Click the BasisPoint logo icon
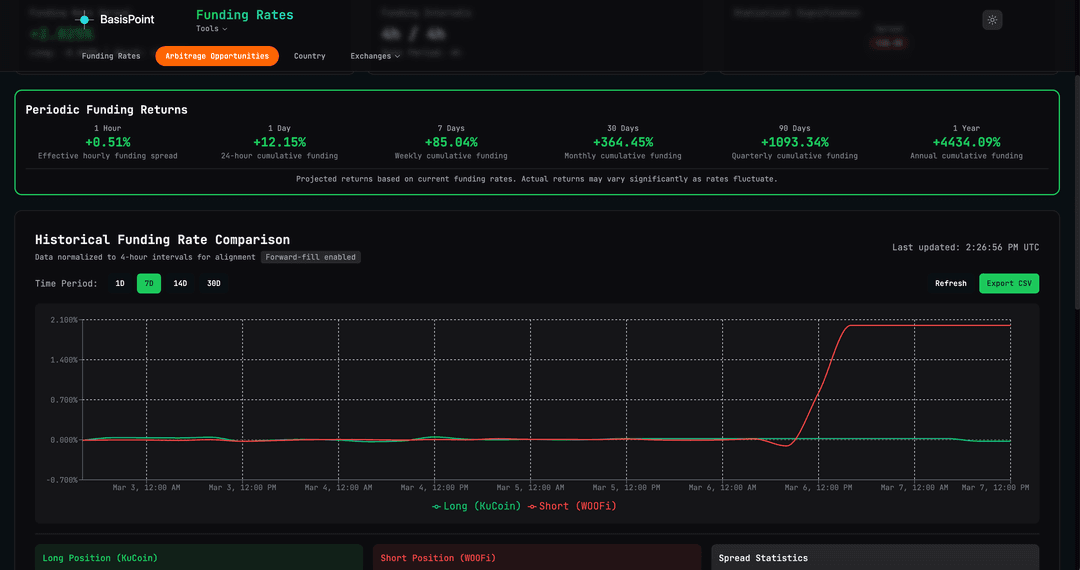The height and width of the screenshot is (570, 1080). pyautogui.click(x=84, y=19)
